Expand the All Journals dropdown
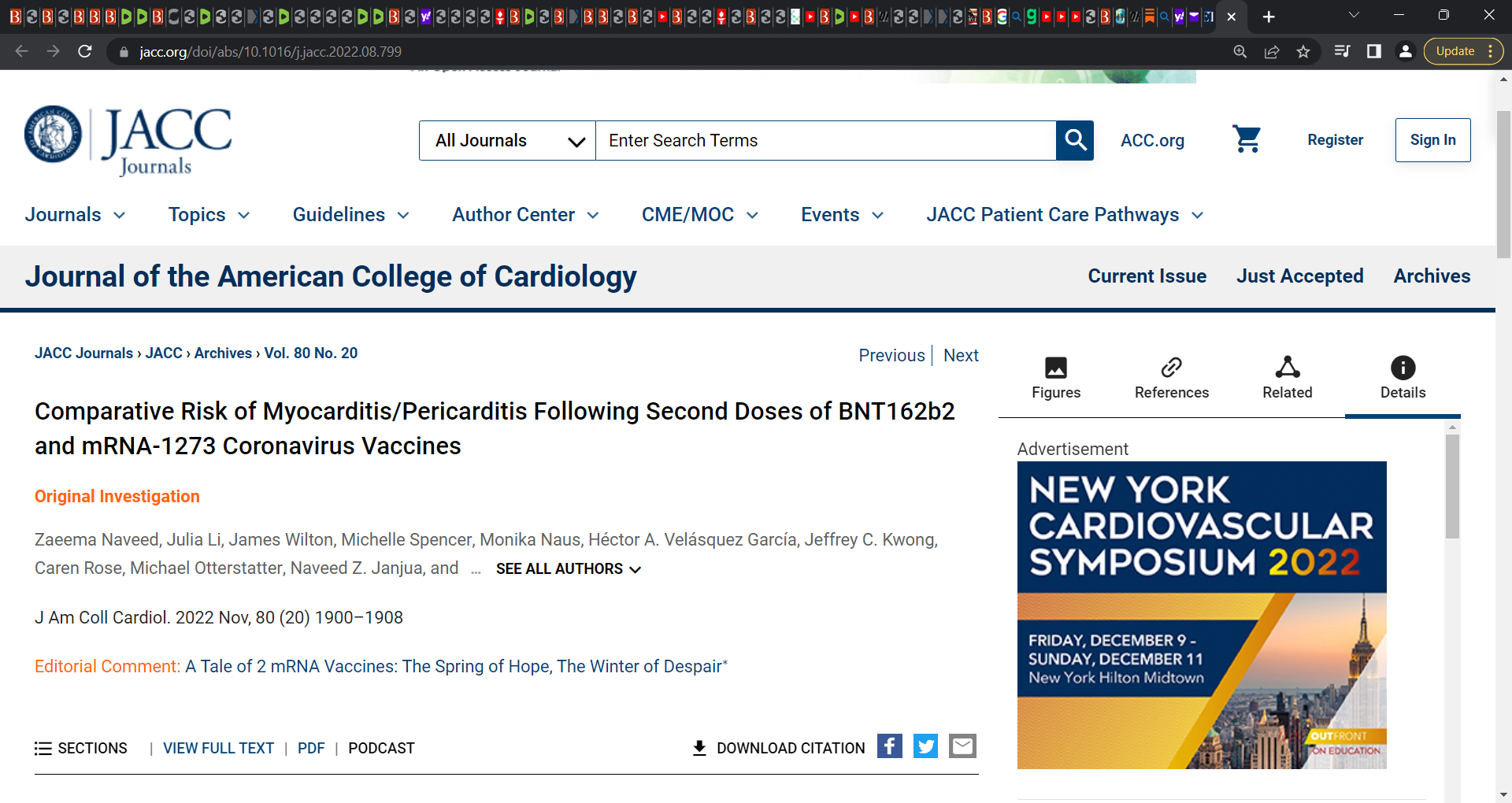1512x803 pixels. tap(506, 140)
